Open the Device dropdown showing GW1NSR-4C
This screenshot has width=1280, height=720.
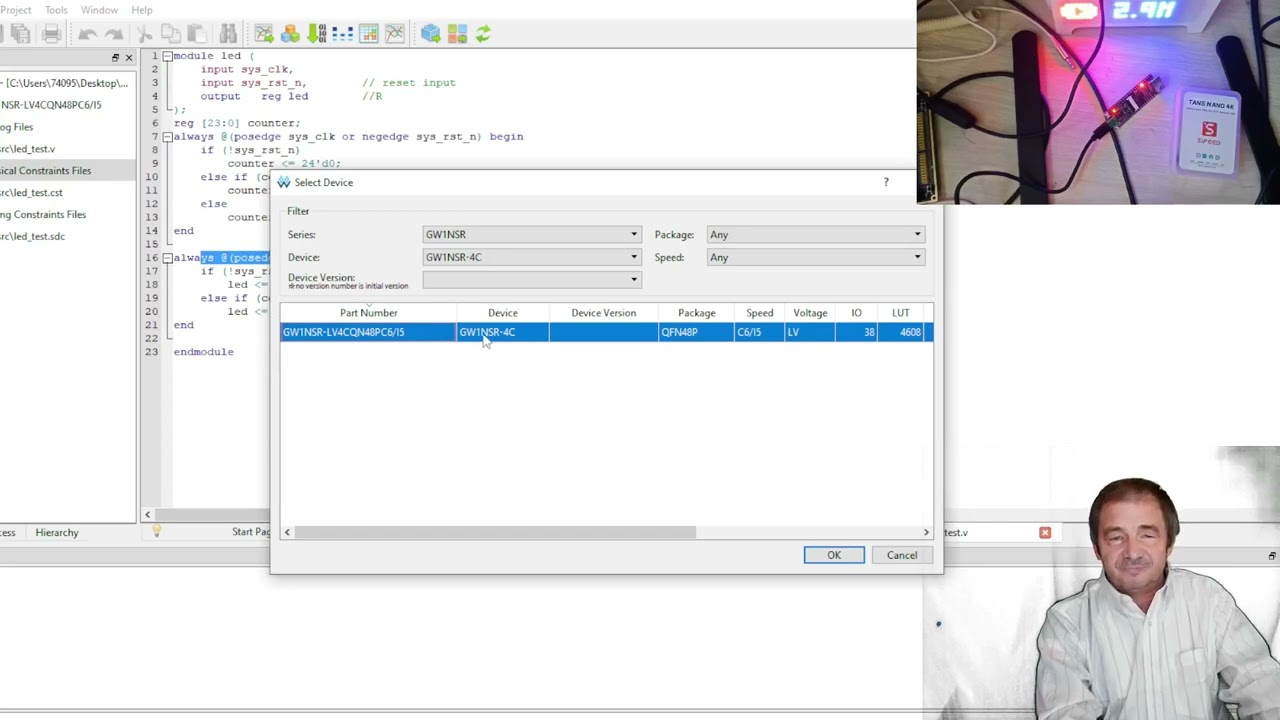[x=531, y=257]
